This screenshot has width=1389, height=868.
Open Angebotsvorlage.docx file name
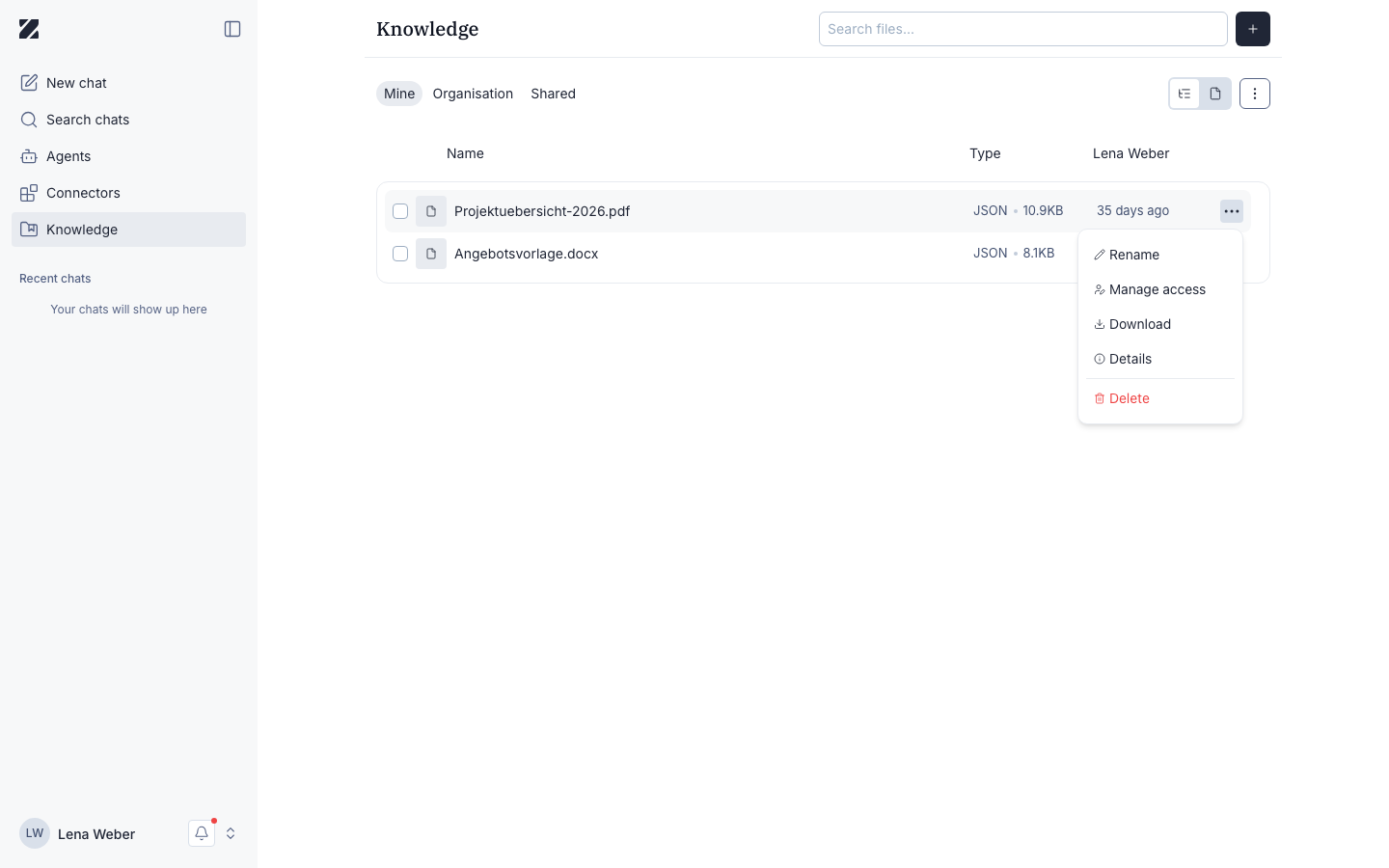point(527,254)
